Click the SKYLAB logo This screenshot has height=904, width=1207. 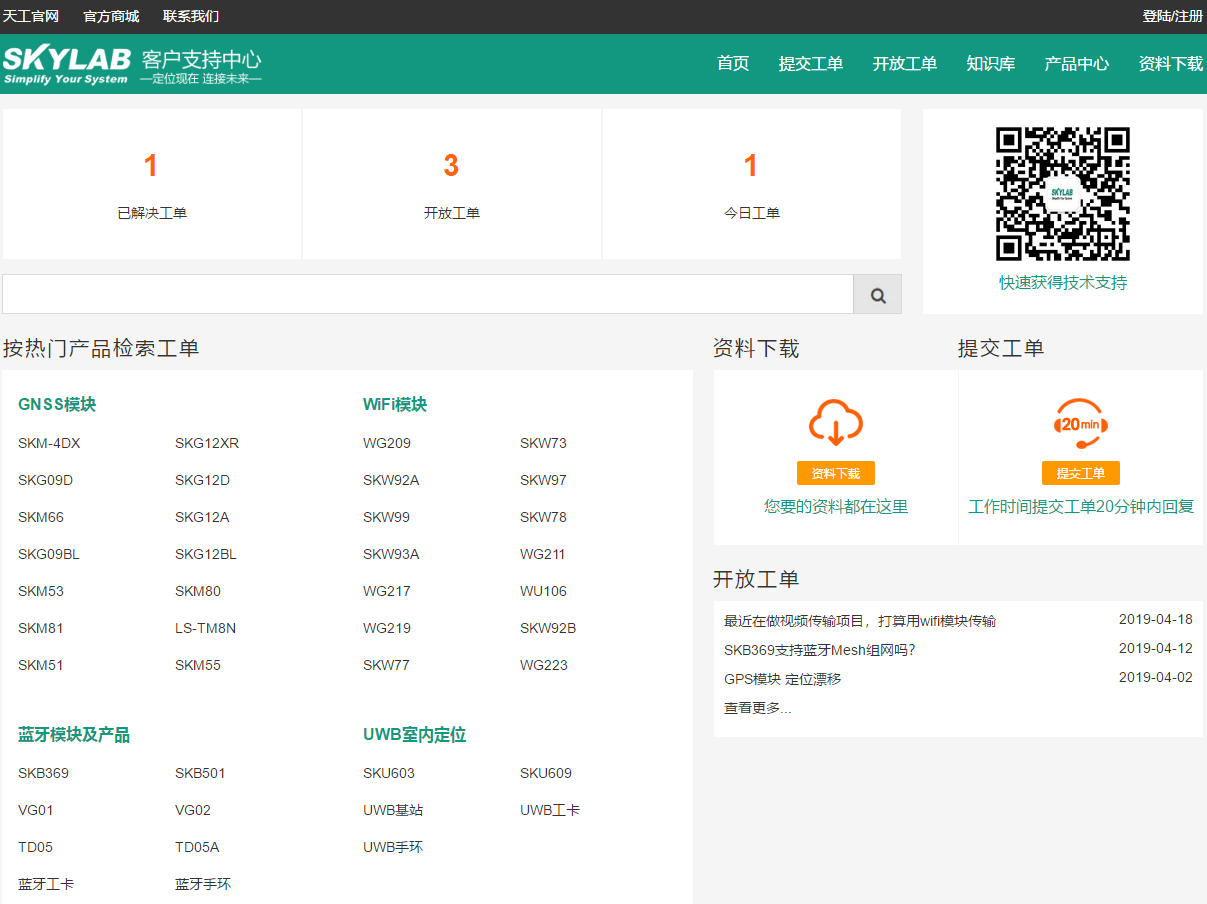pos(67,63)
